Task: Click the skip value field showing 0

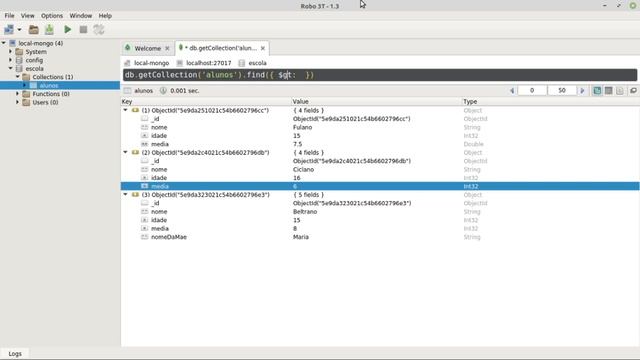Action: (532, 90)
